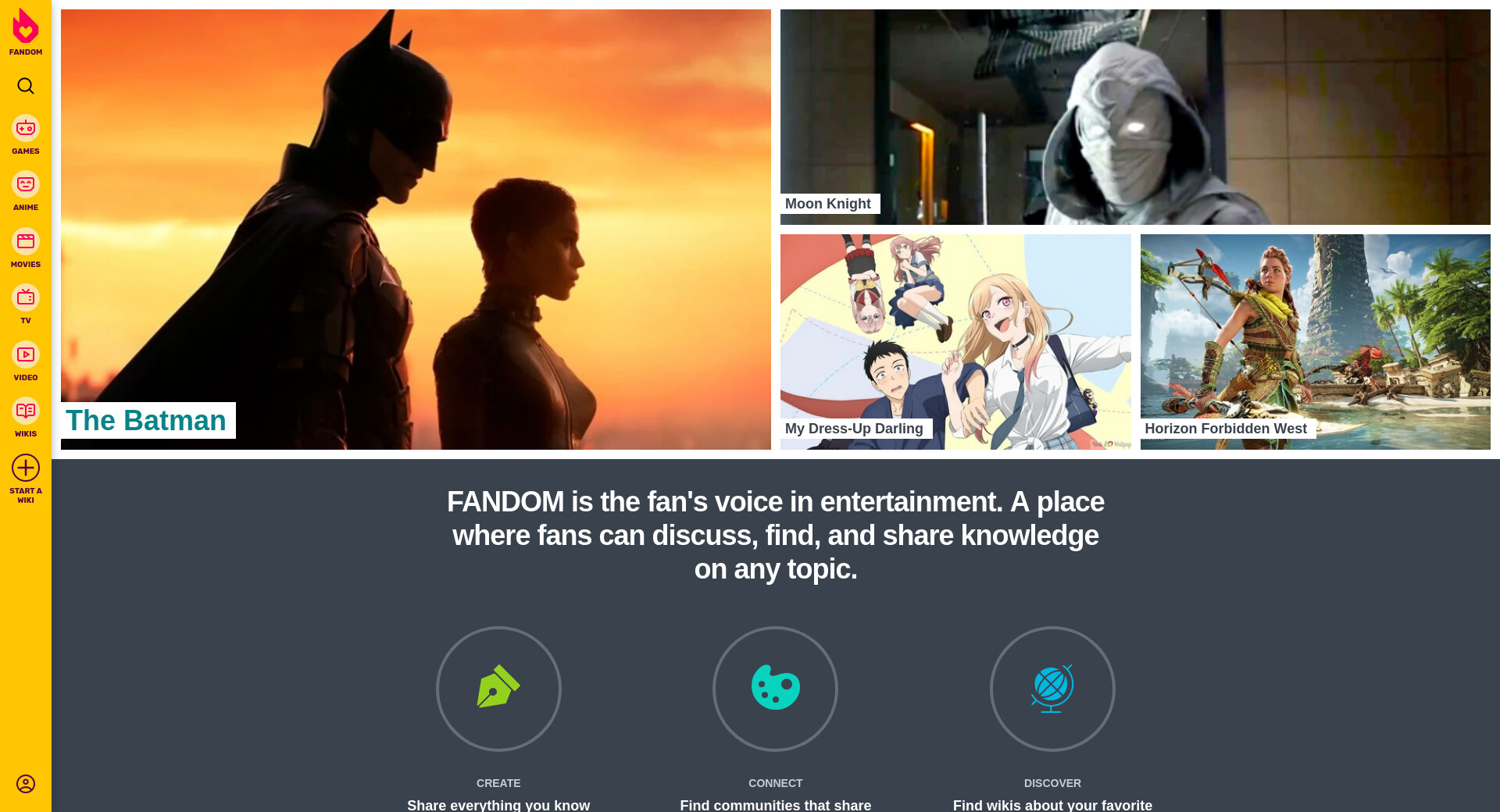Click the teal palette Connect icon
Screen dimensions: 1500x812
pyautogui.click(x=775, y=689)
